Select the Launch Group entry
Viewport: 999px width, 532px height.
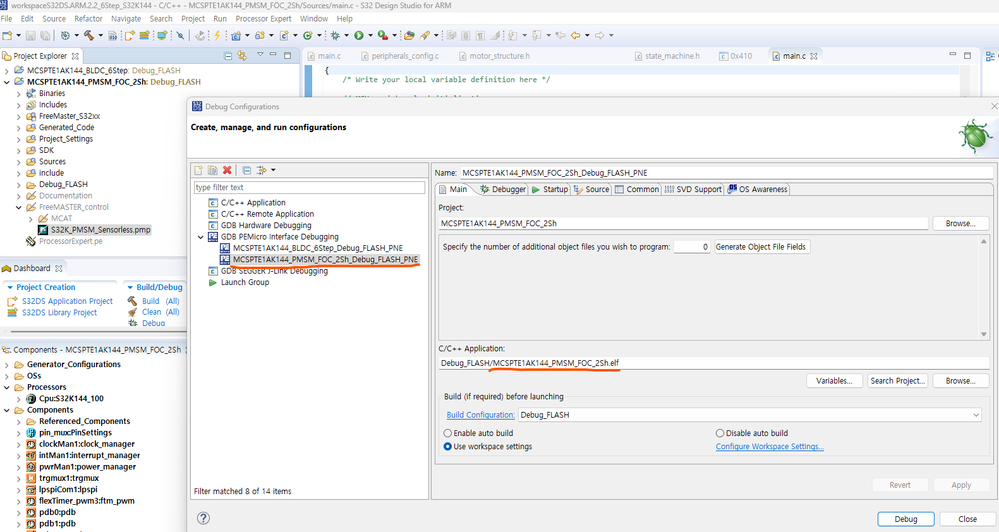[245, 282]
